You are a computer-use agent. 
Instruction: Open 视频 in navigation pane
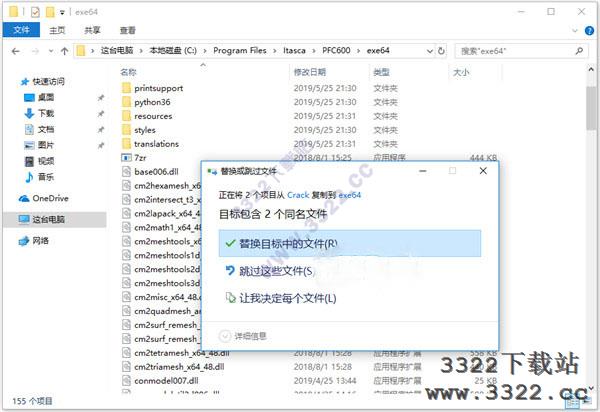(46, 161)
